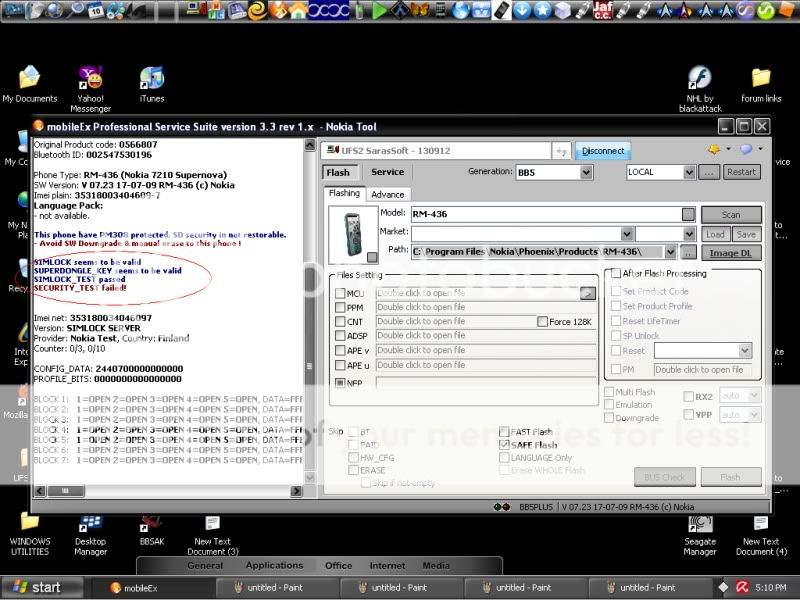Click the magnifying glass dock icon
This screenshot has width=800, height=600.
click(75, 11)
